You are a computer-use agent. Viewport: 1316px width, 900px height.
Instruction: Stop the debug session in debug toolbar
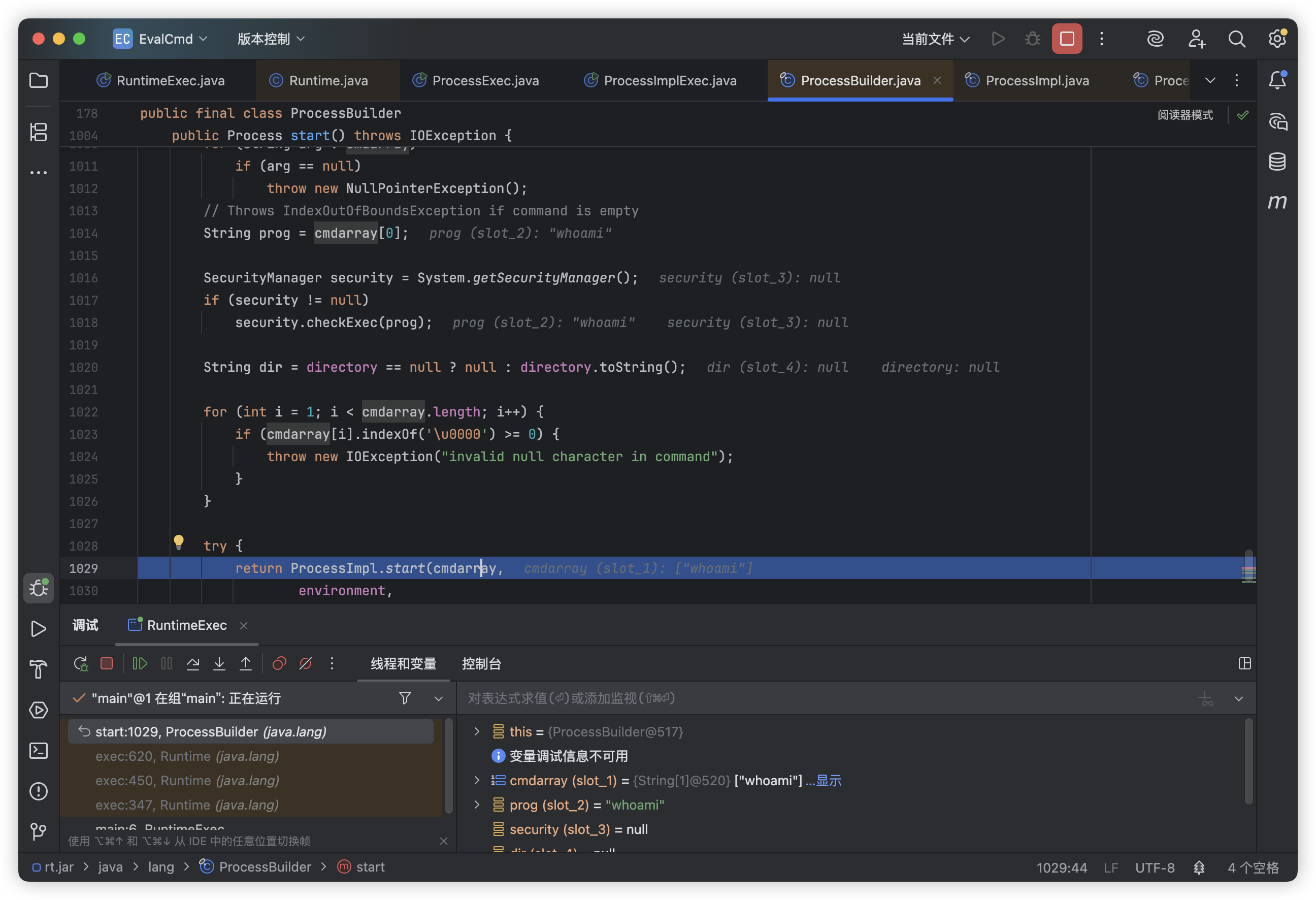pos(107,664)
